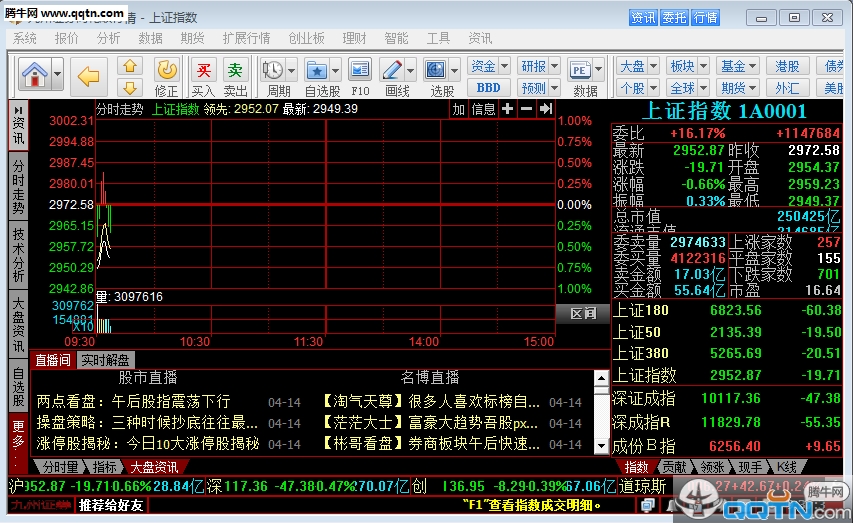Open the home page icon
Screen dimensions: 853x523
pos(35,74)
